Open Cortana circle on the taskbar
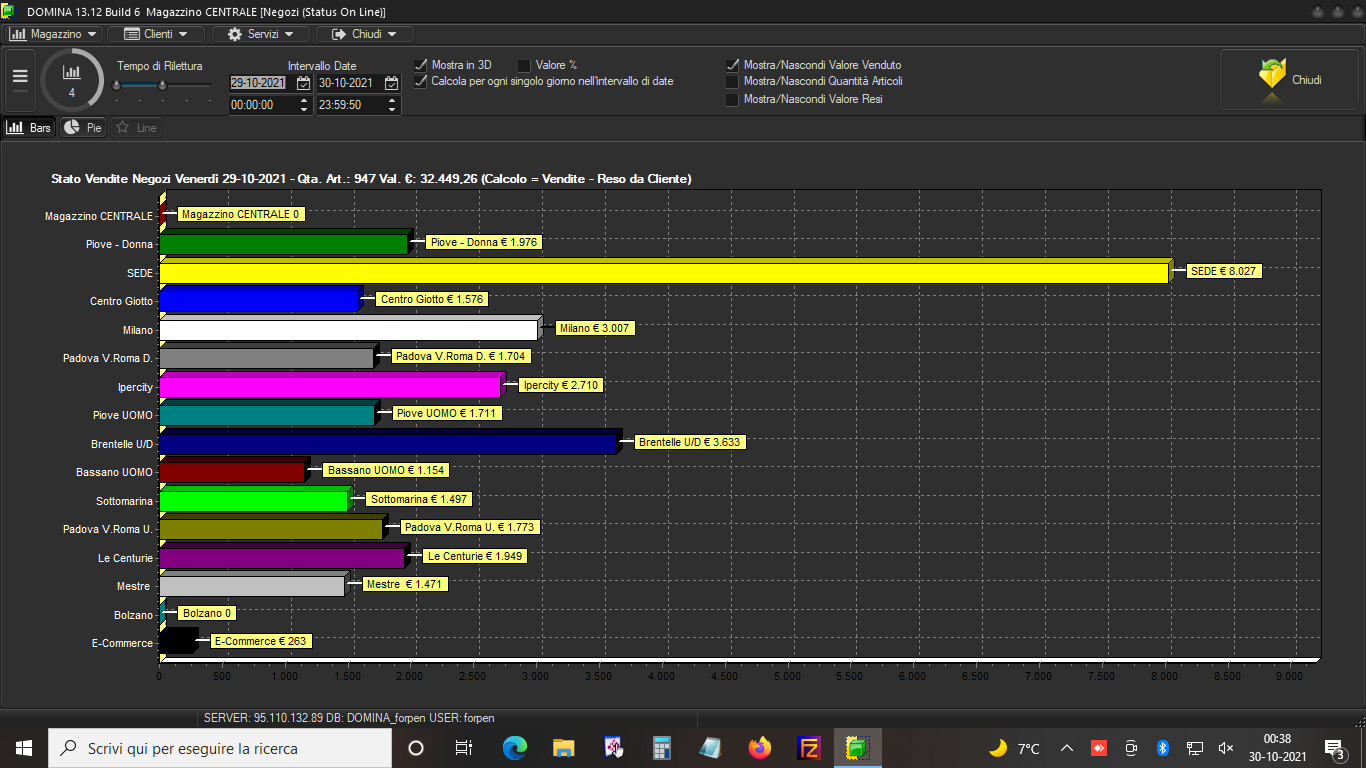 click(x=416, y=748)
